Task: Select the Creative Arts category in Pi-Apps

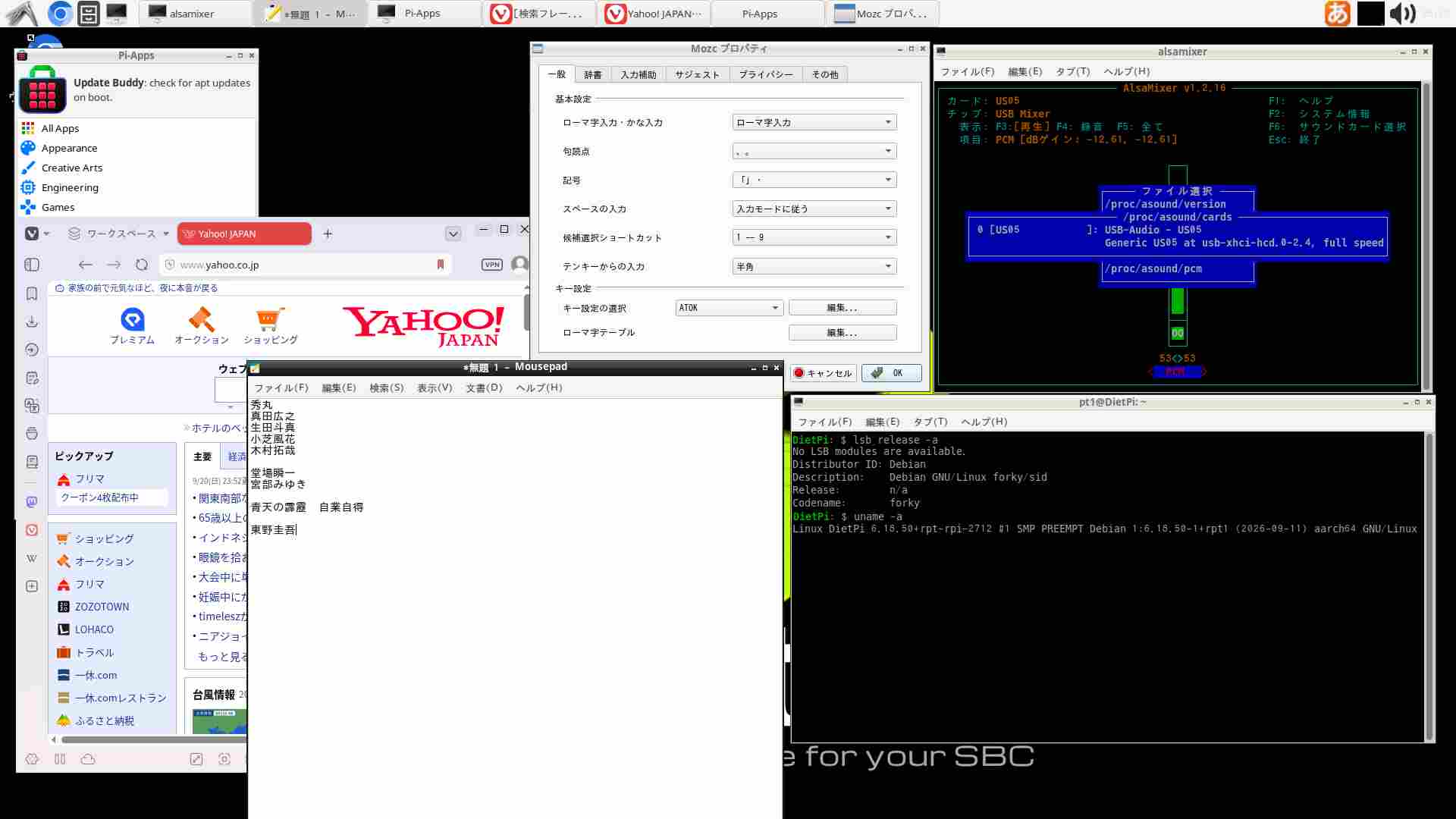Action: pyautogui.click(x=72, y=168)
